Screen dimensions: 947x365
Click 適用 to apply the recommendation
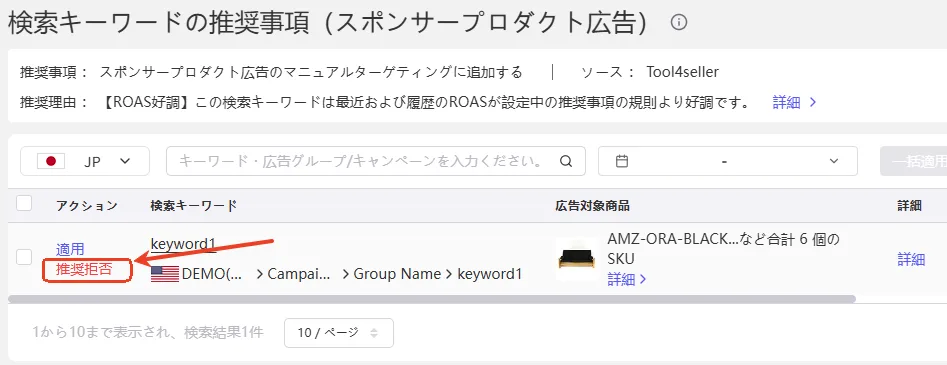coord(70,249)
